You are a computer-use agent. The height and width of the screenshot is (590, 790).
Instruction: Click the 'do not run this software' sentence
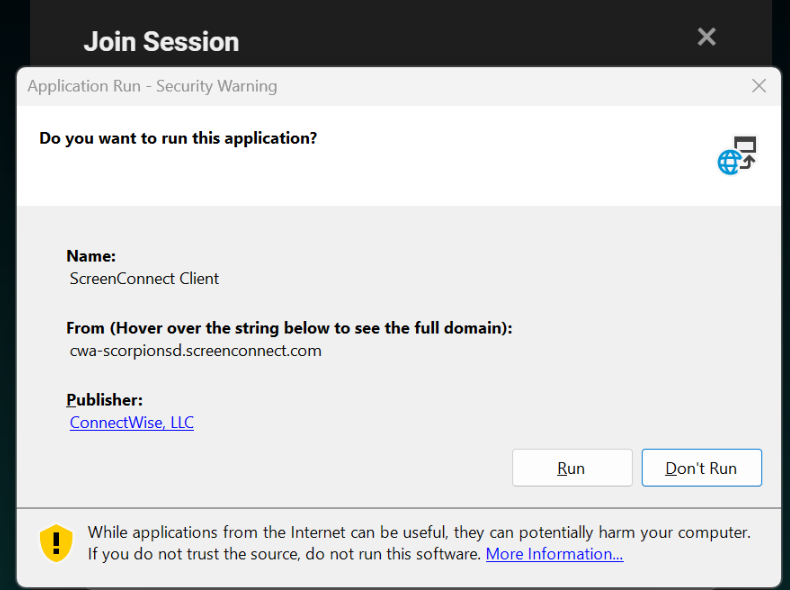tap(285, 554)
